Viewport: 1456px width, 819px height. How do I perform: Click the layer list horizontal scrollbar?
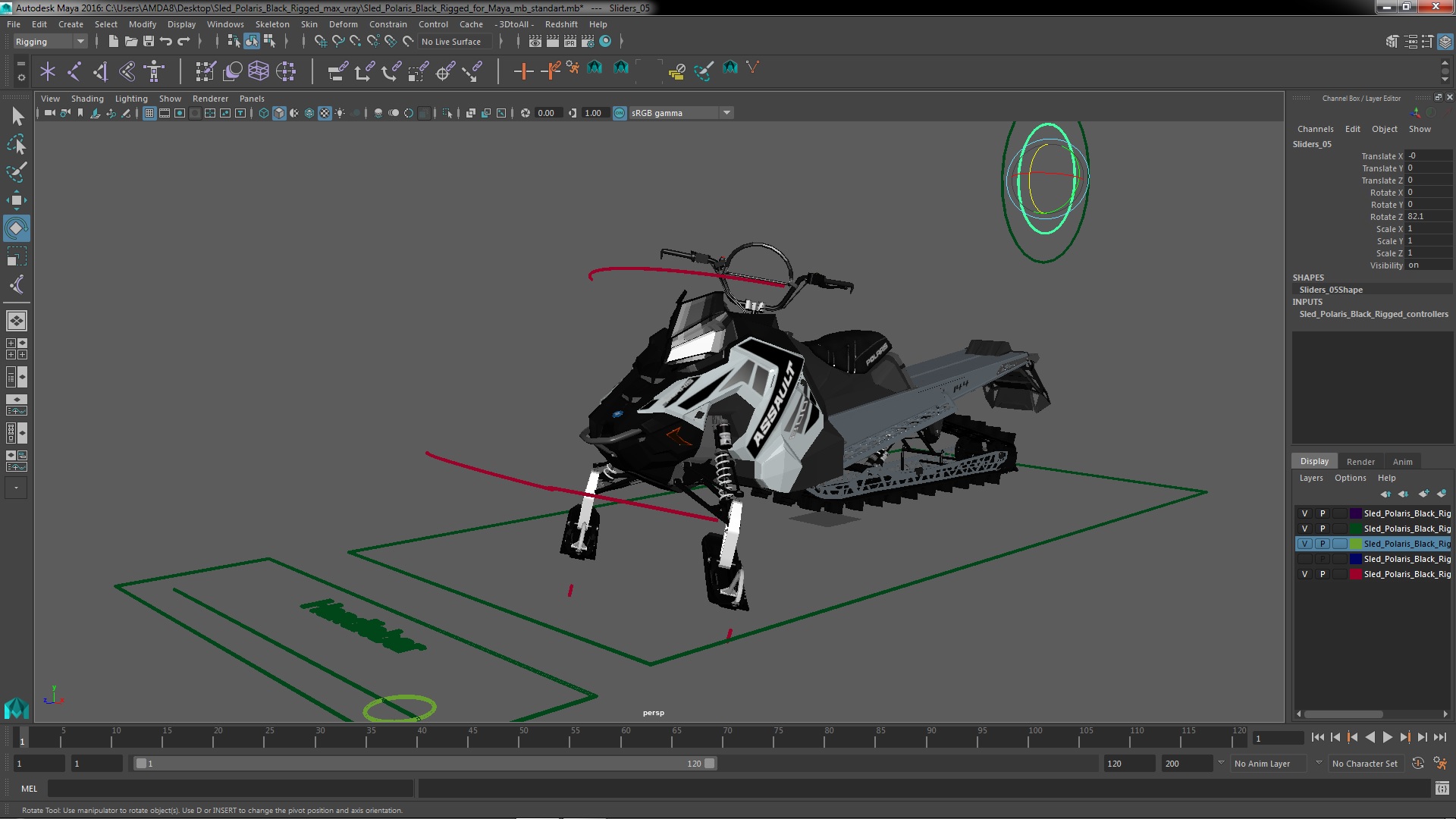tap(1342, 714)
